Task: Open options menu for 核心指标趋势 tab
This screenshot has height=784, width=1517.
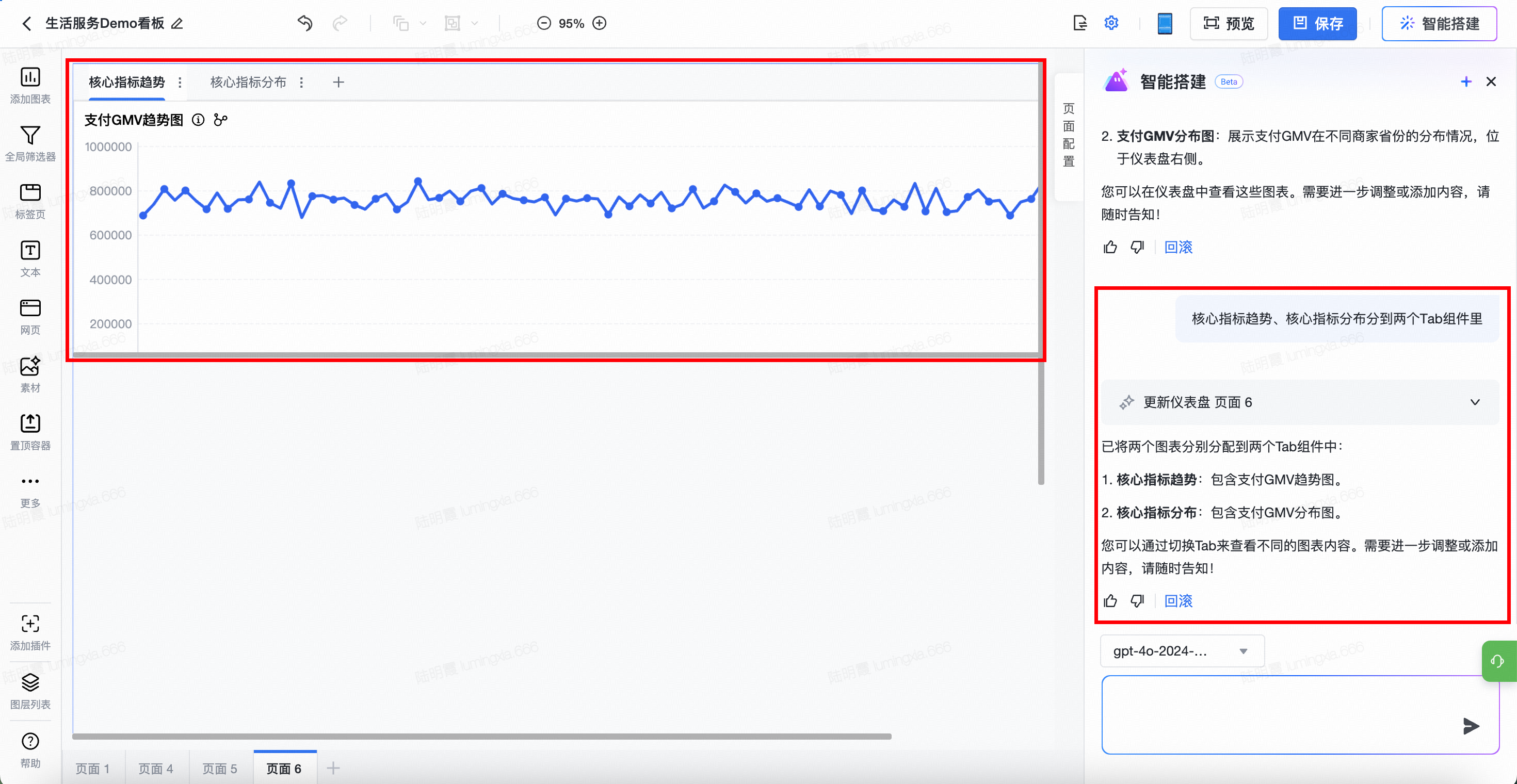Action: click(x=180, y=83)
